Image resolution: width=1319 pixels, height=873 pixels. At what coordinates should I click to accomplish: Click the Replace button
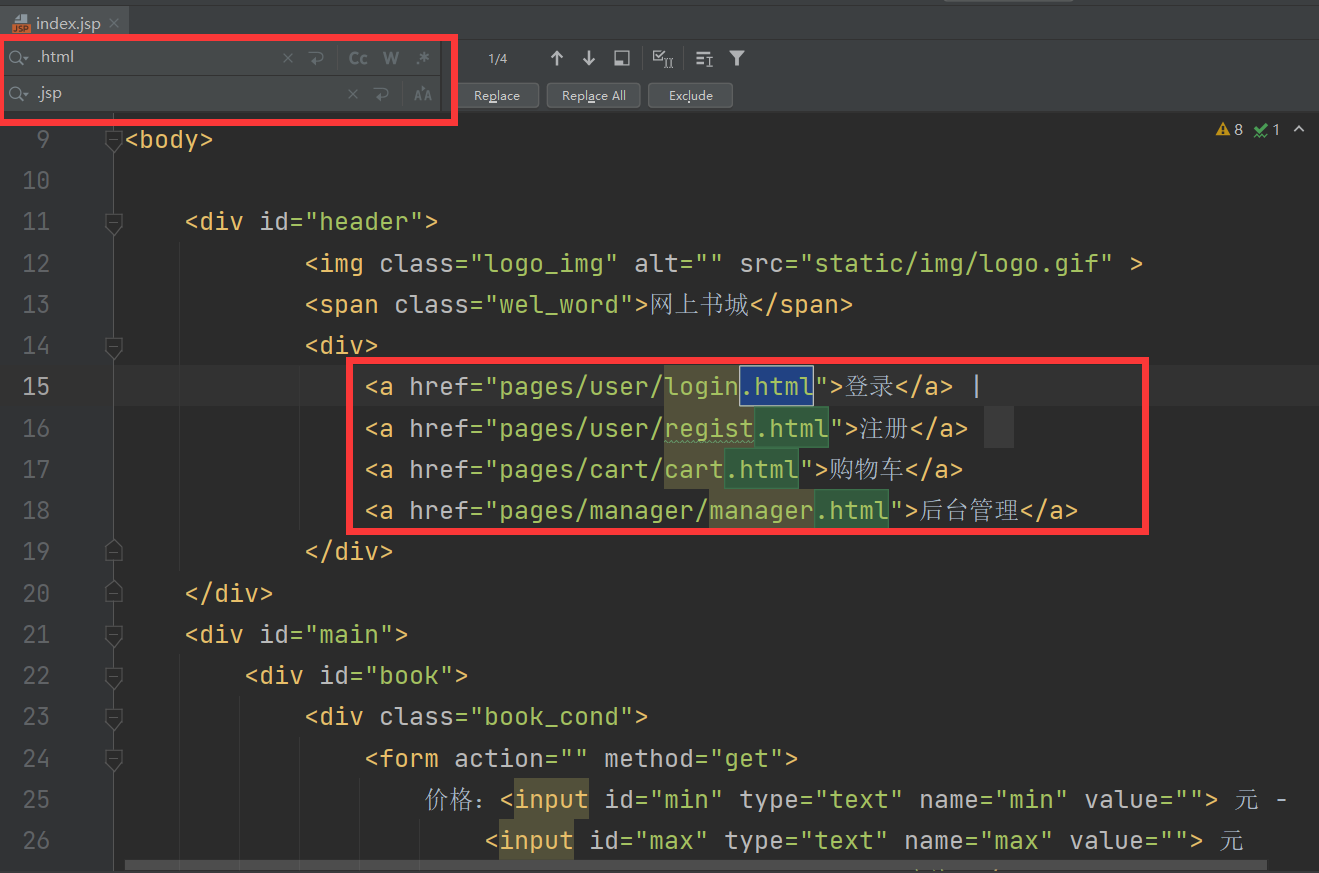pyautogui.click(x=497, y=96)
